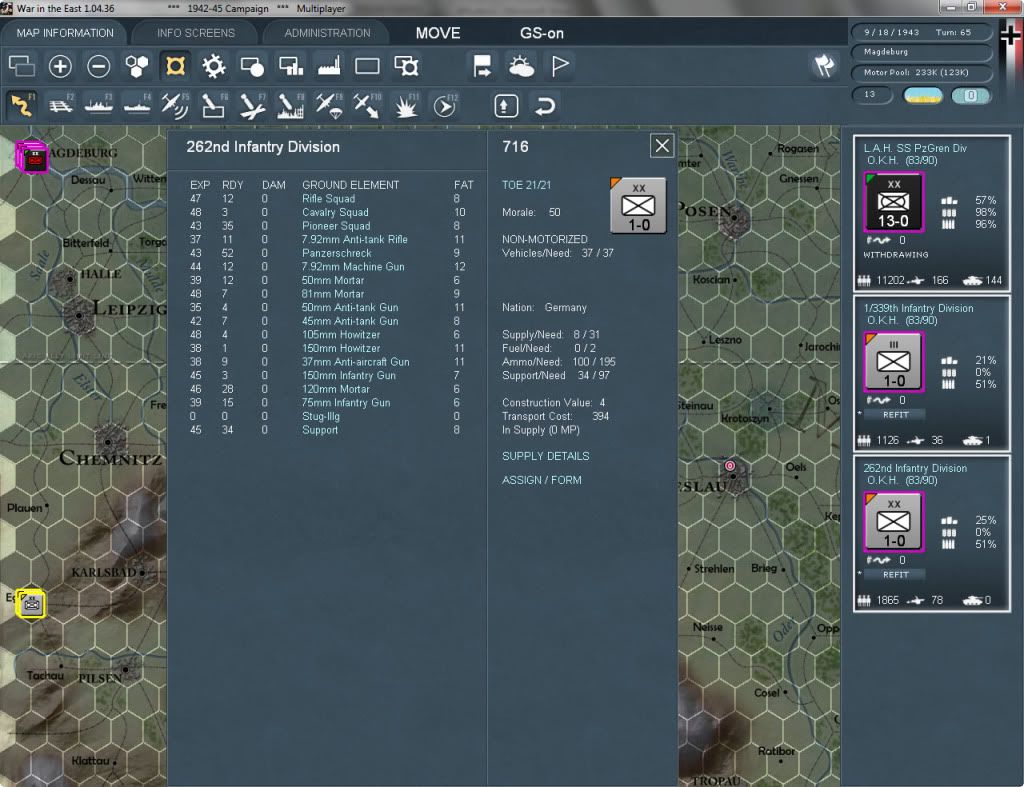This screenshot has height=787, width=1024.
Task: Click the End Turn (F12) icon
Action: 444,105
